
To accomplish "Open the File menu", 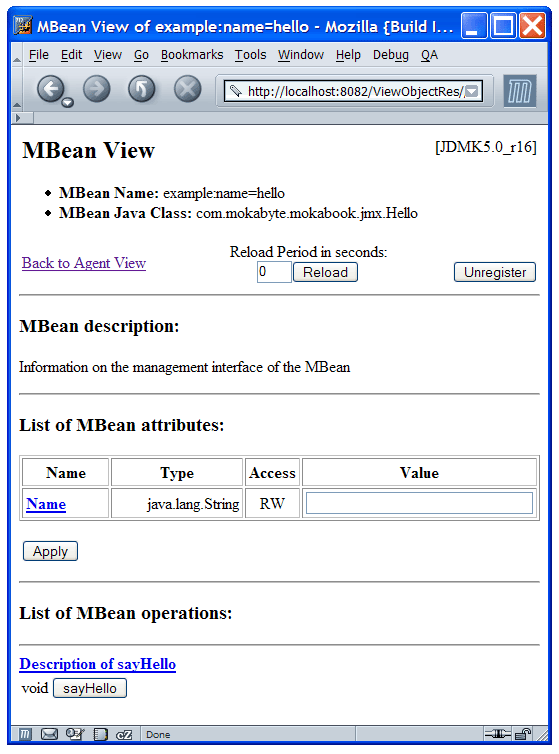I will 38,55.
